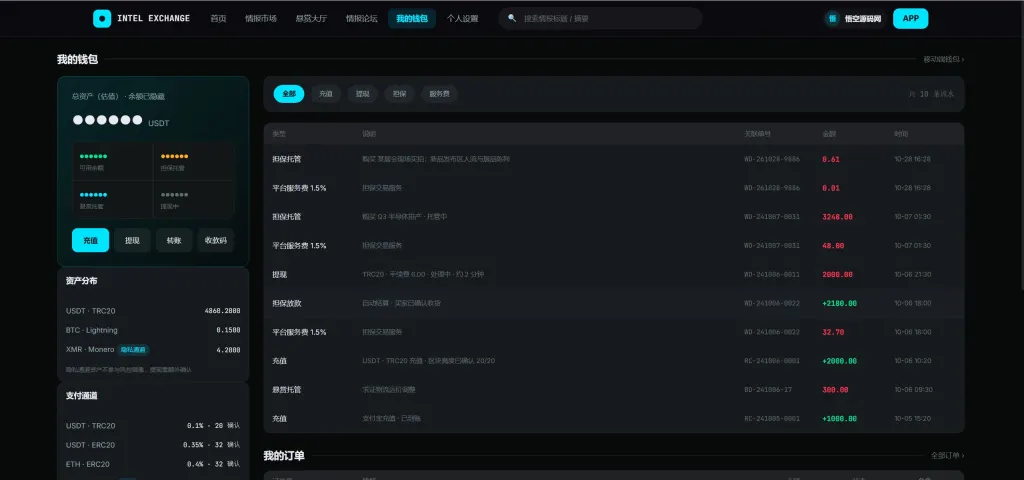Click the 提现 transaction row TRC20 description
1024x480 pixels.
pyautogui.click(x=423, y=274)
